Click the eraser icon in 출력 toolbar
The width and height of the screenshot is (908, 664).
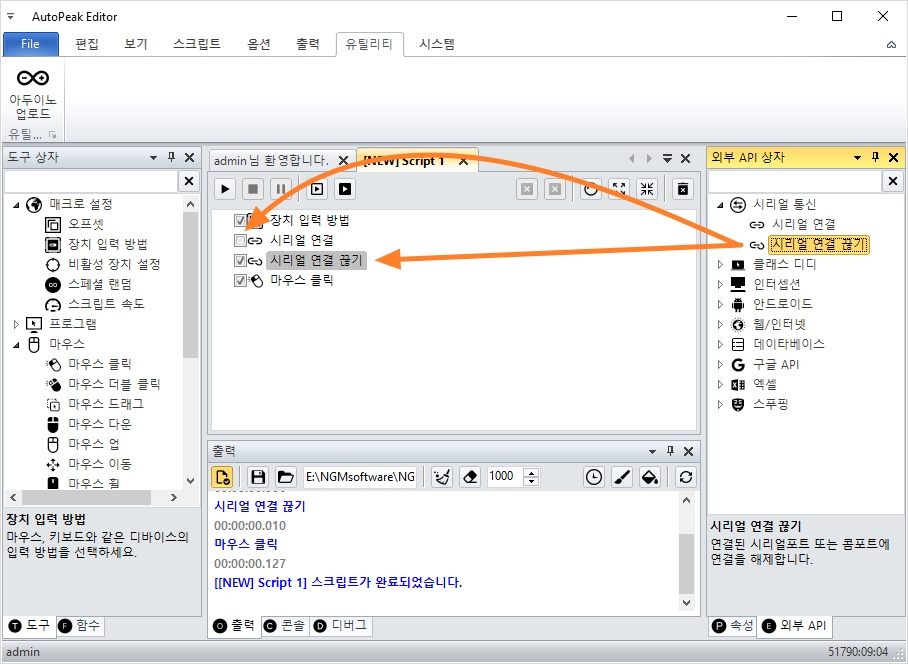(470, 477)
